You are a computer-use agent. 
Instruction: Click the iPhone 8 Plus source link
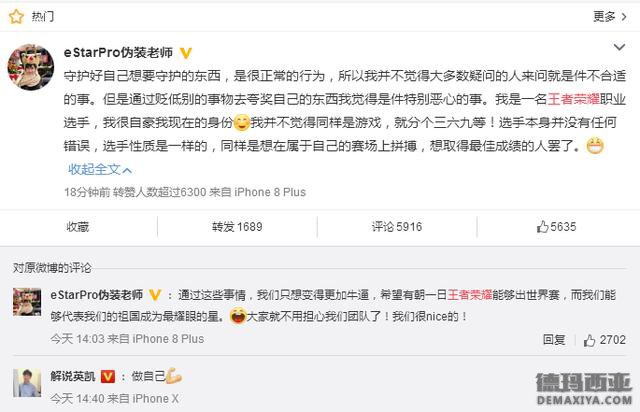[x=270, y=192]
